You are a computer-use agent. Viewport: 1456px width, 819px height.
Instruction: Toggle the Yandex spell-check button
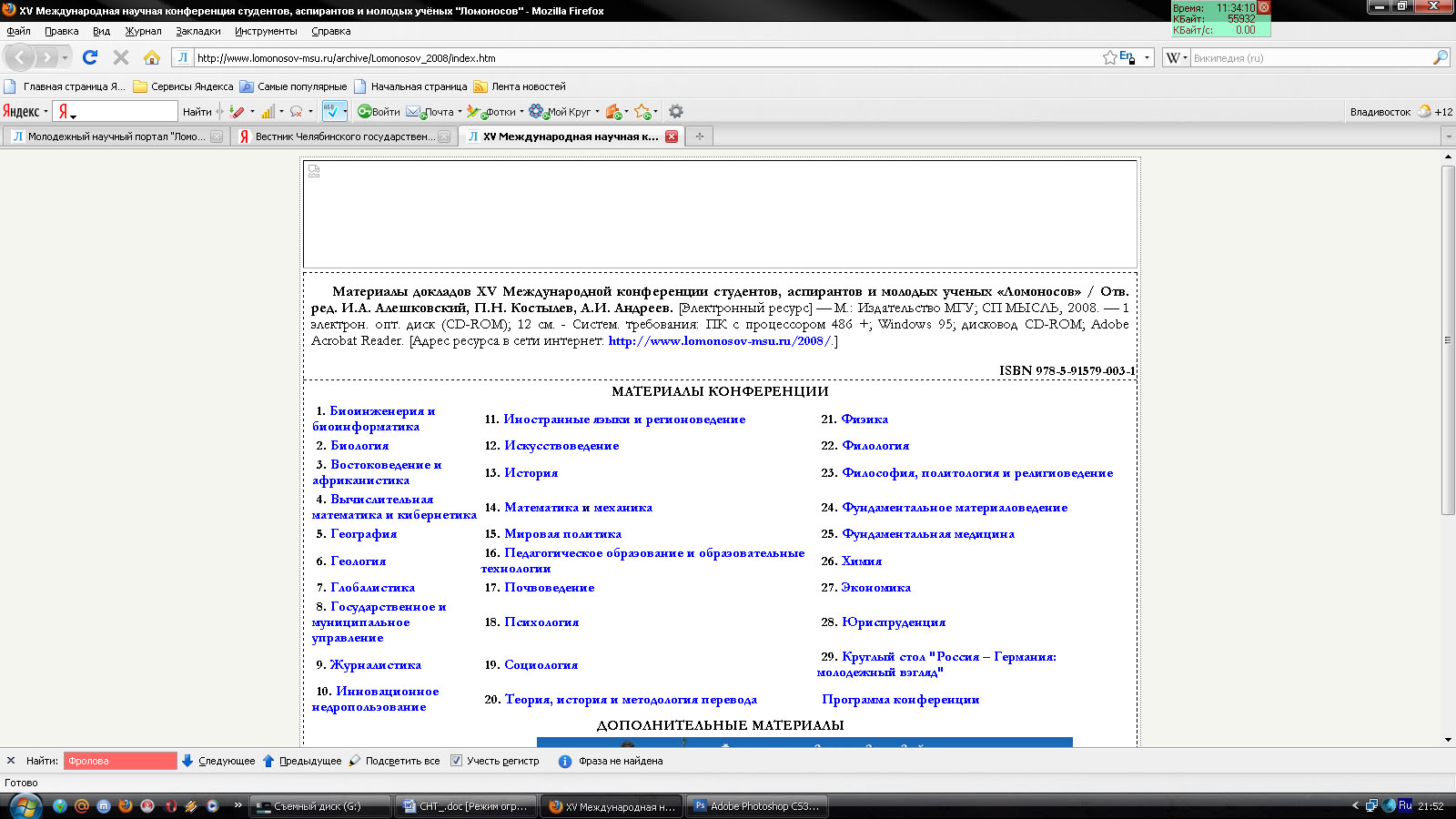(334, 111)
